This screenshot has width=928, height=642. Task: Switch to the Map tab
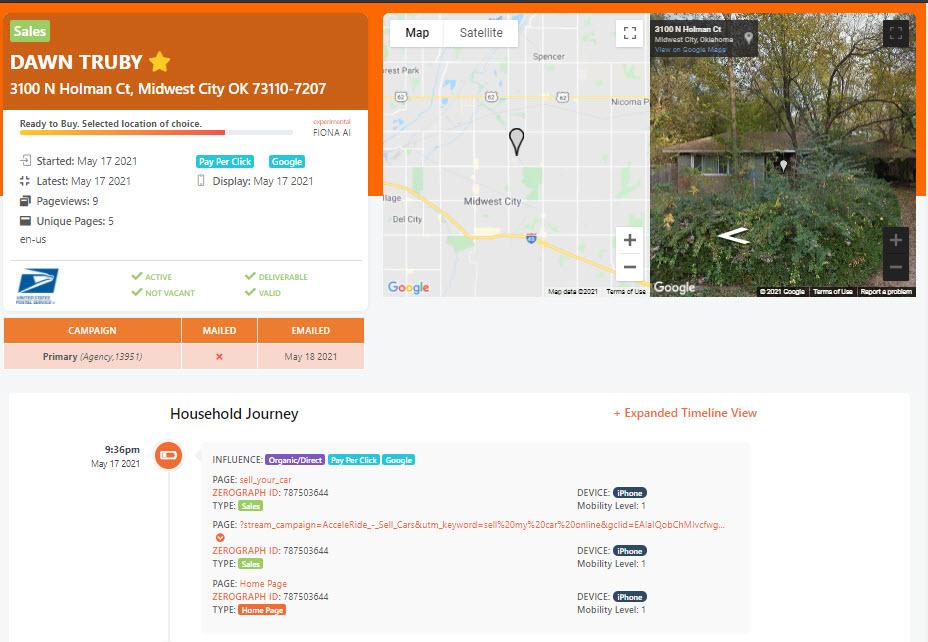(417, 33)
